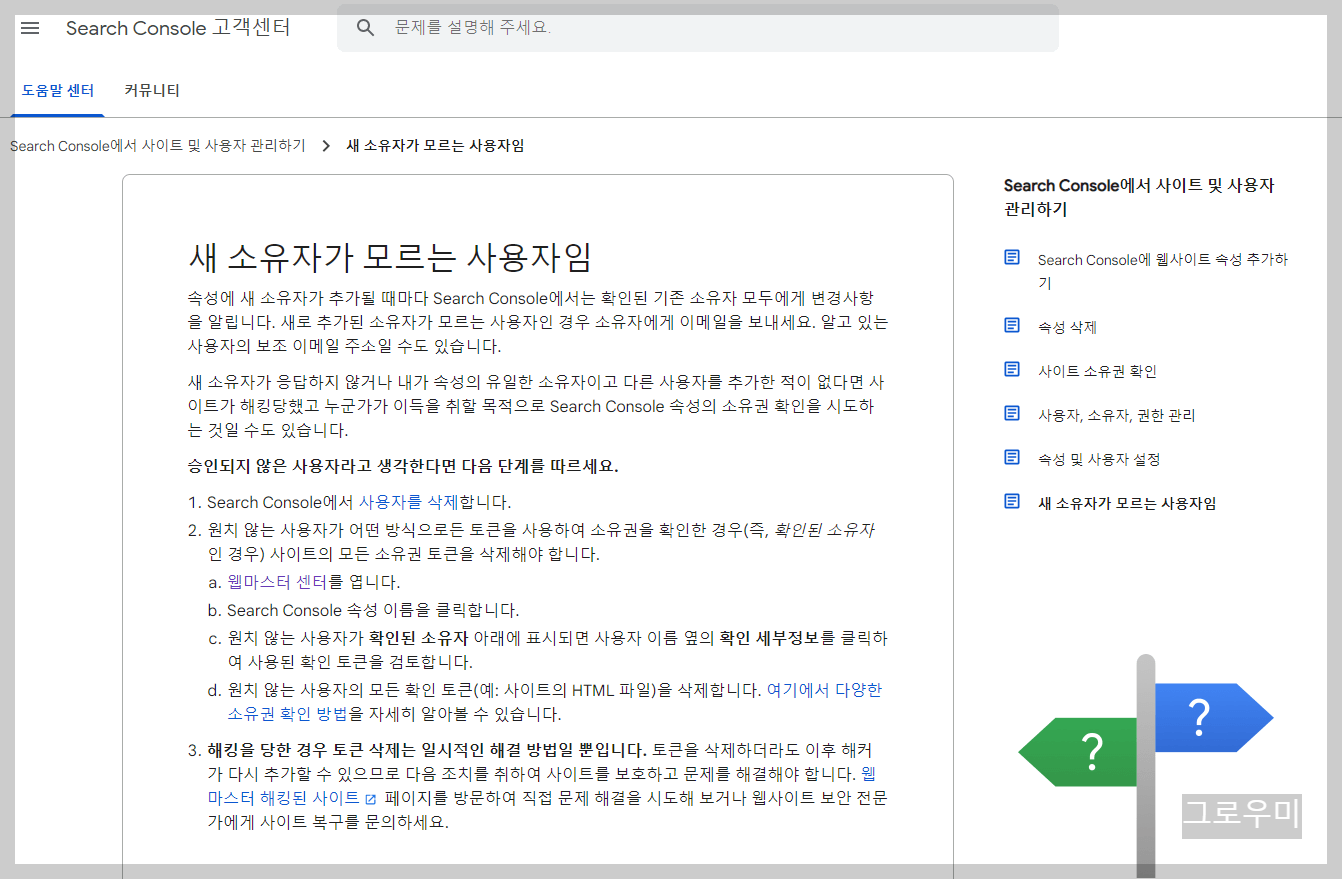Click the article icon beside 새 소유자가 모르는 사용자임

pos(1012,502)
